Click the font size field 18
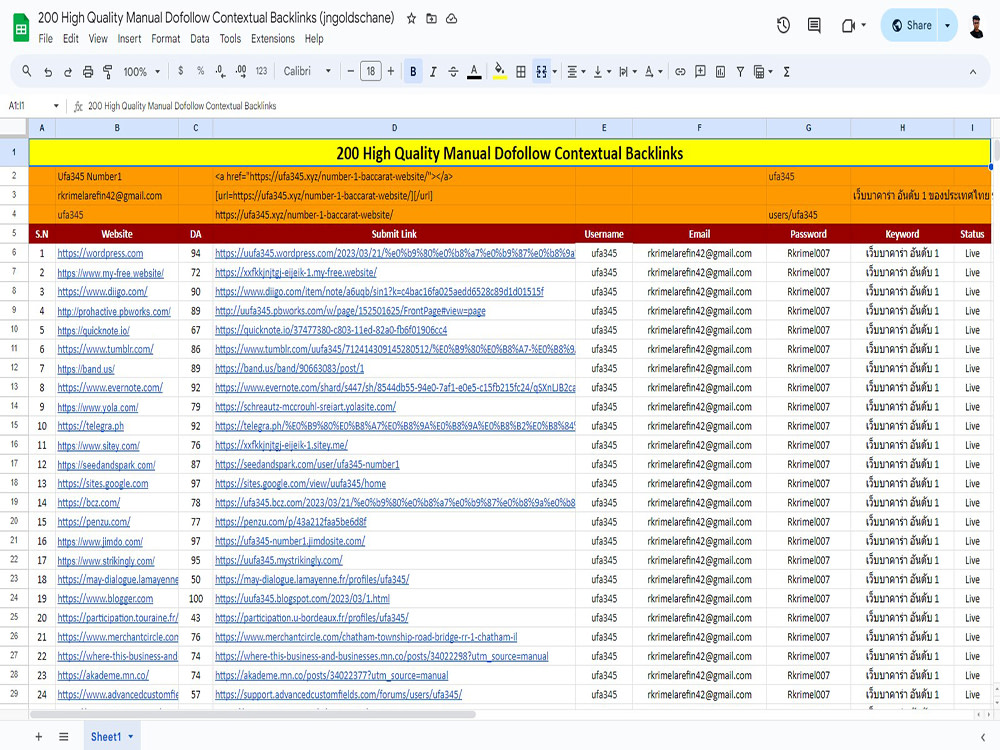Image resolution: width=1000 pixels, height=750 pixels. pos(371,71)
